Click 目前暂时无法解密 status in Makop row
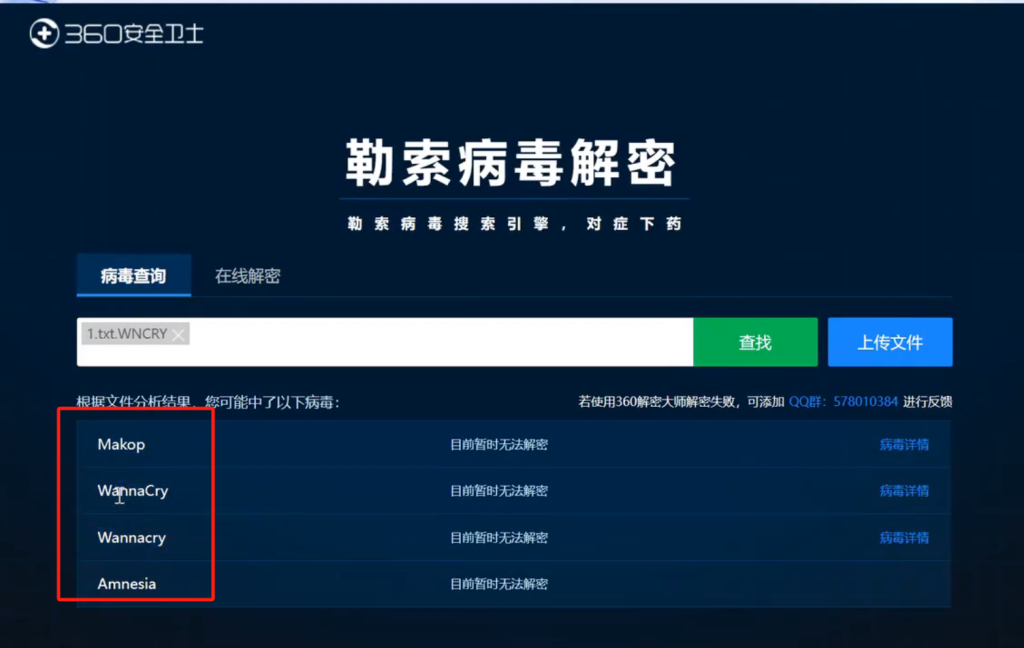The image size is (1024, 648). (499, 445)
